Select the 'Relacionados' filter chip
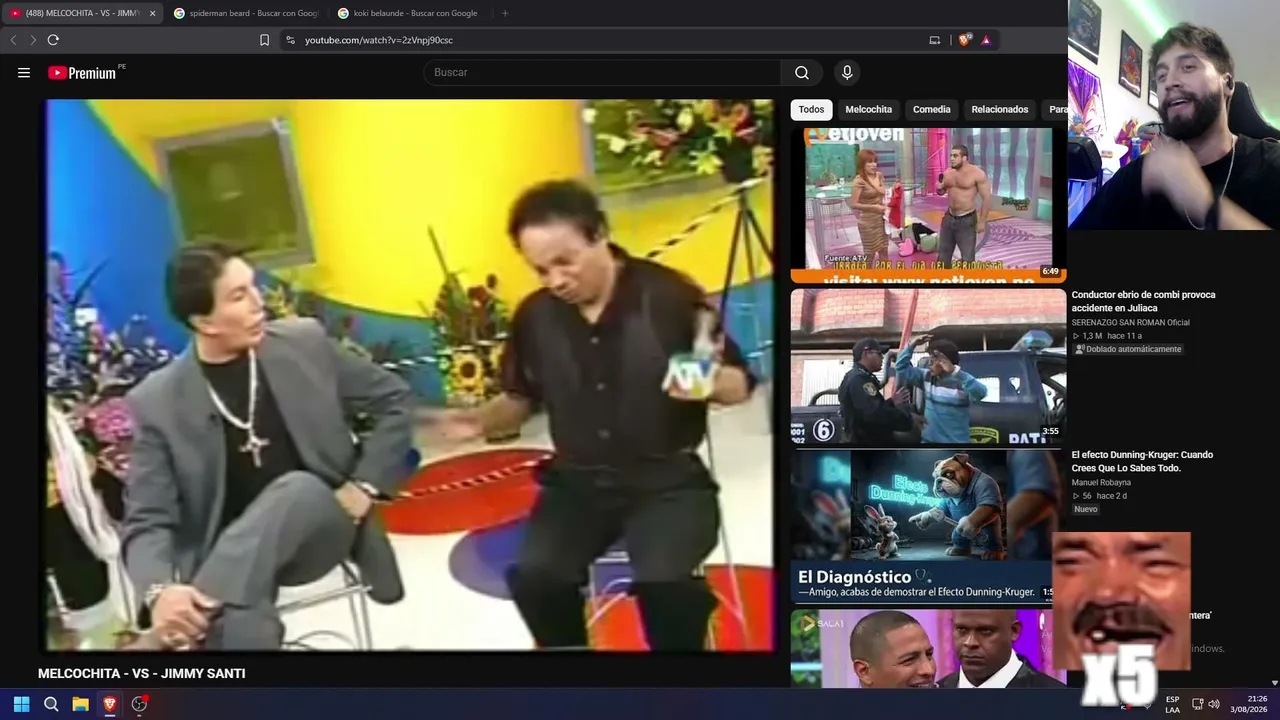 [1000, 109]
